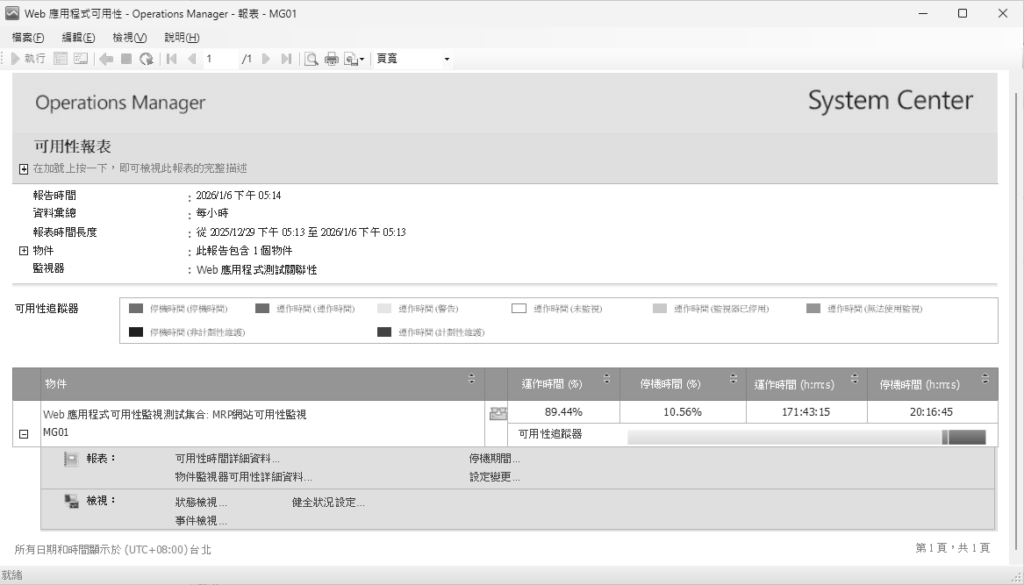Click 運作時間 (未監視) legend swatch

(519, 308)
